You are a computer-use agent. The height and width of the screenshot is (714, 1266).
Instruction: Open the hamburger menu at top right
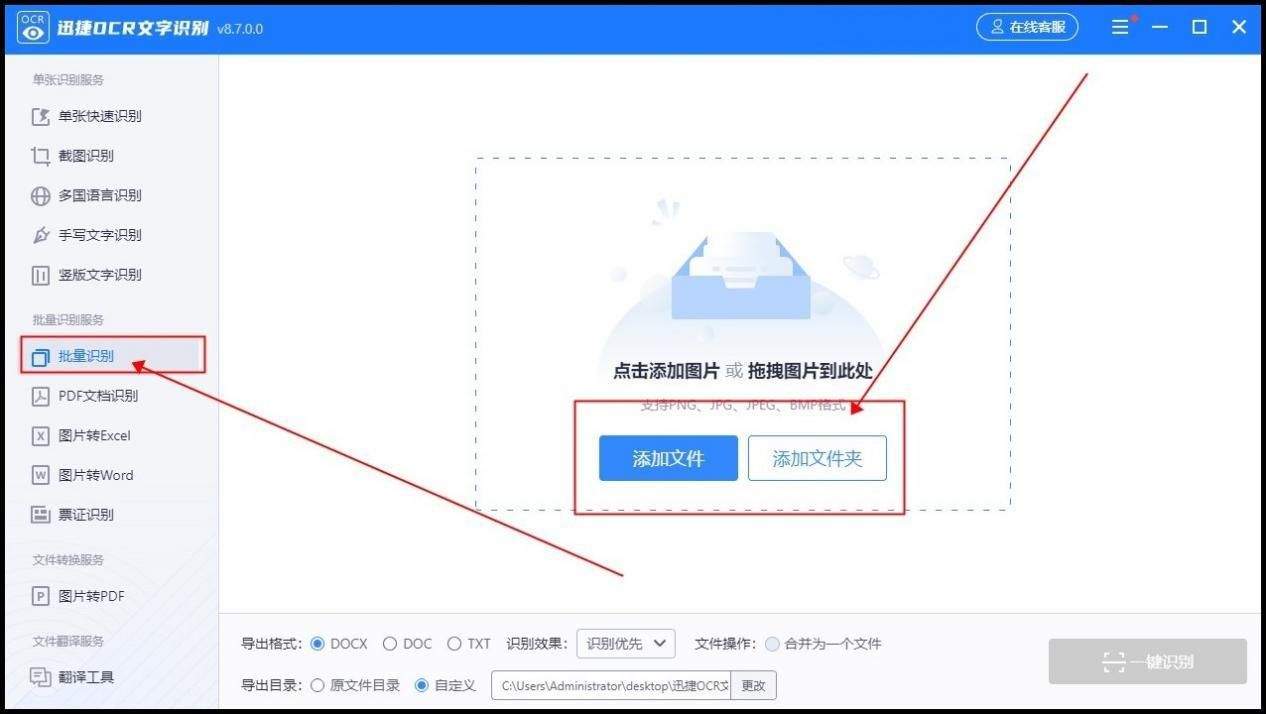pos(1120,27)
